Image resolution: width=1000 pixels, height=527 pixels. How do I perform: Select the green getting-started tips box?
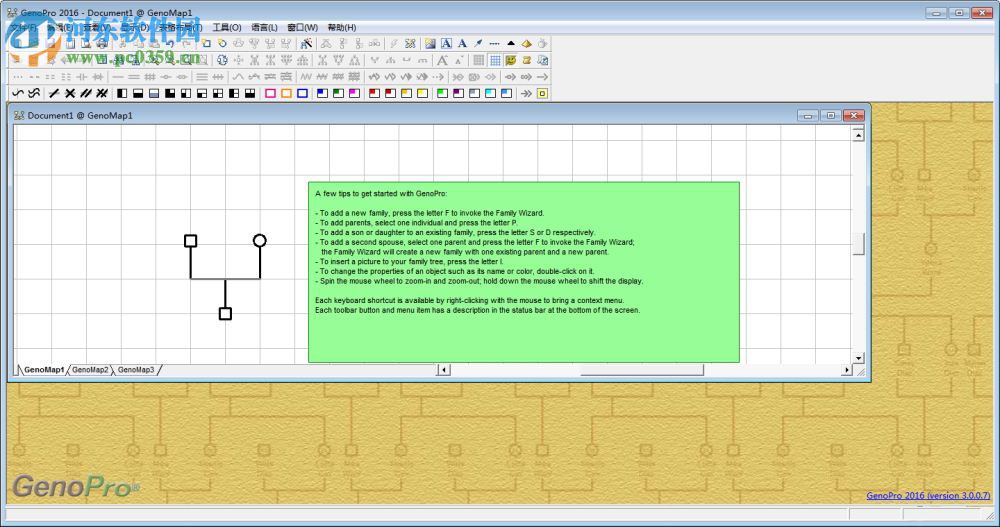pyautogui.click(x=524, y=272)
